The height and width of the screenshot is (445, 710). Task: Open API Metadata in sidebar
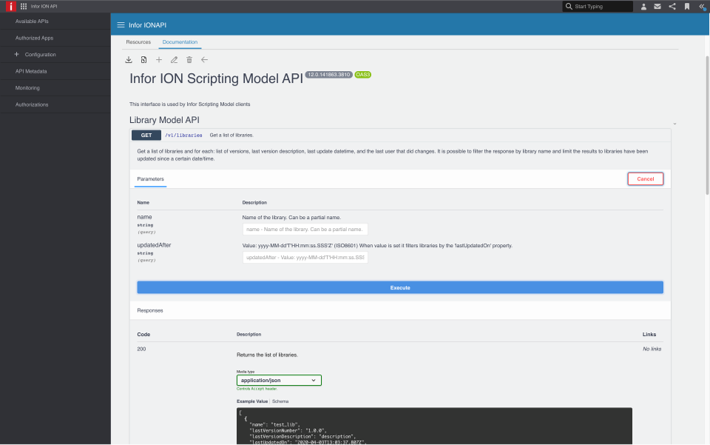[31, 71]
